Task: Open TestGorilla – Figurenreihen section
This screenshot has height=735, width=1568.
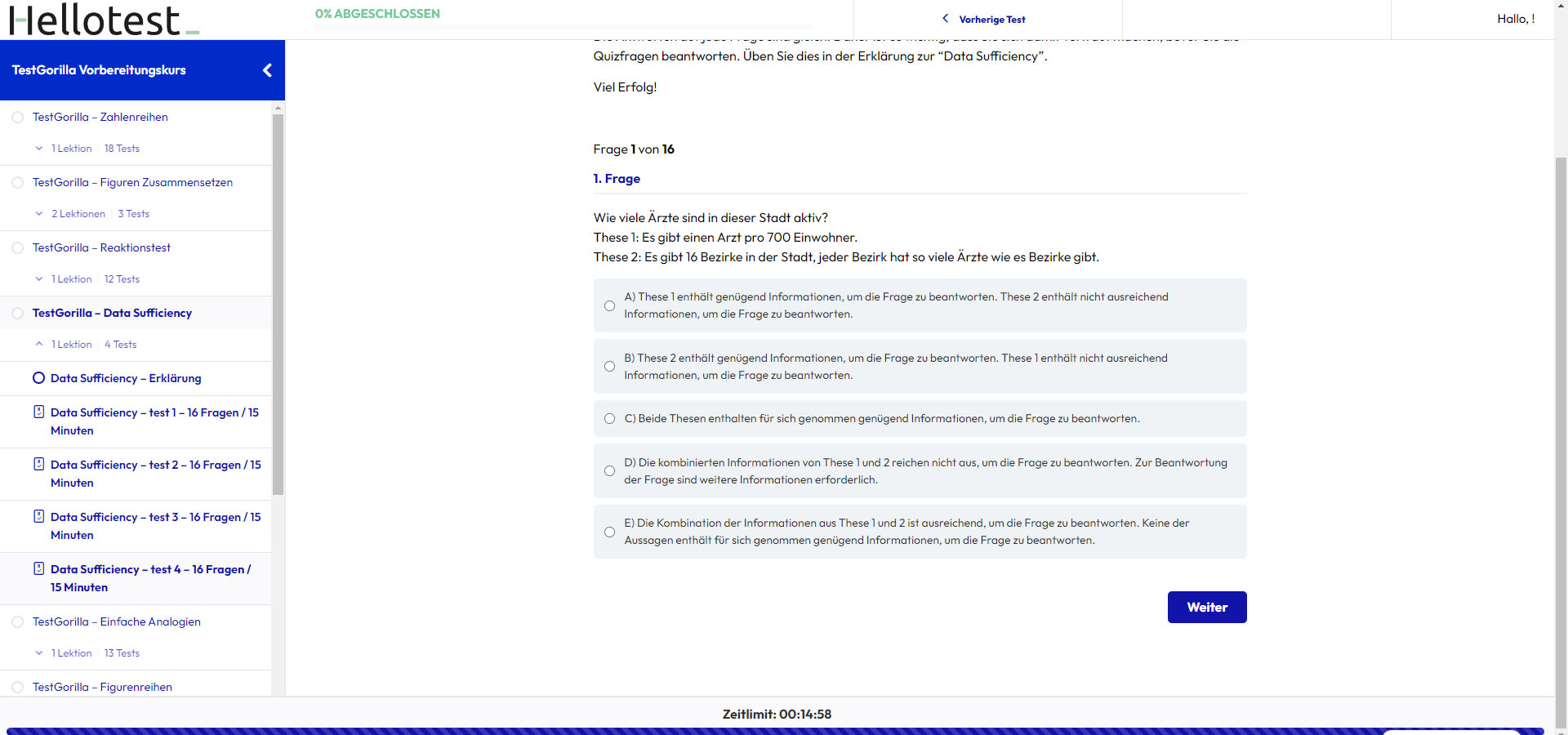Action: tap(102, 687)
